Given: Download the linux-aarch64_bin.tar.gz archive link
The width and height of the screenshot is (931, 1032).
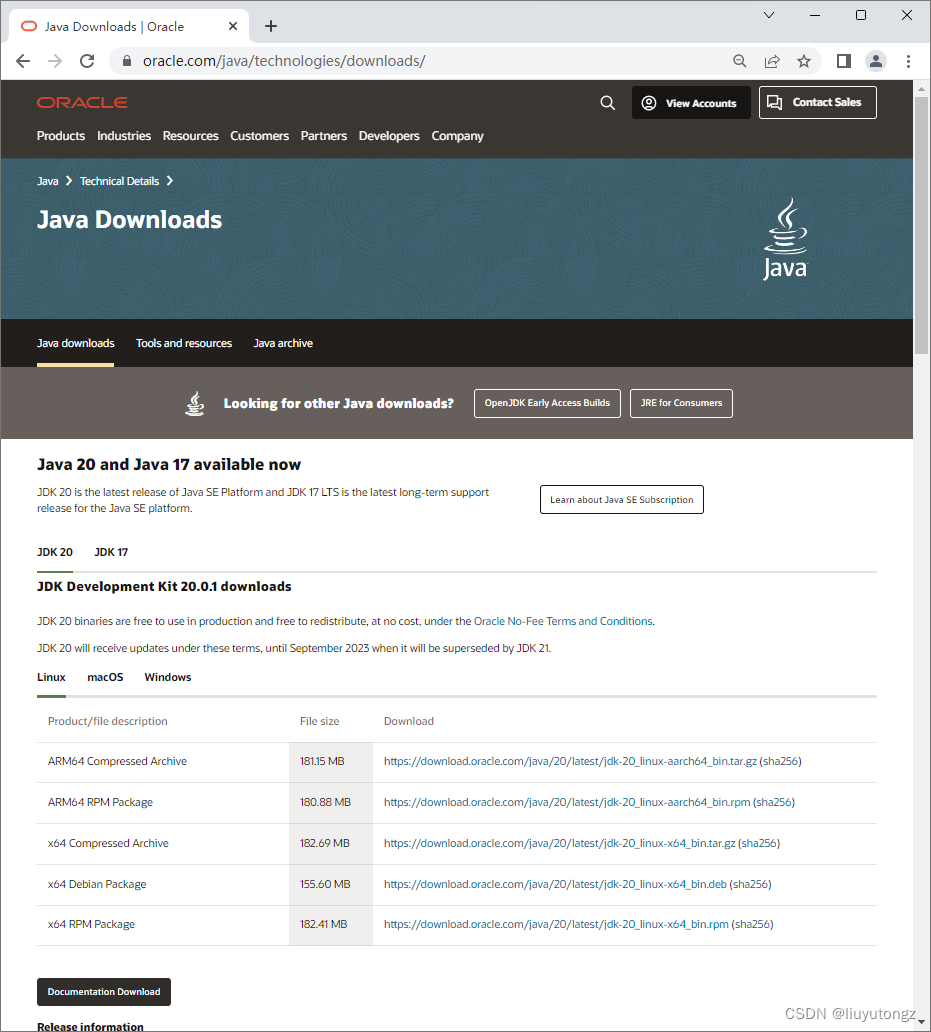Looking at the screenshot, I should click(x=570, y=761).
